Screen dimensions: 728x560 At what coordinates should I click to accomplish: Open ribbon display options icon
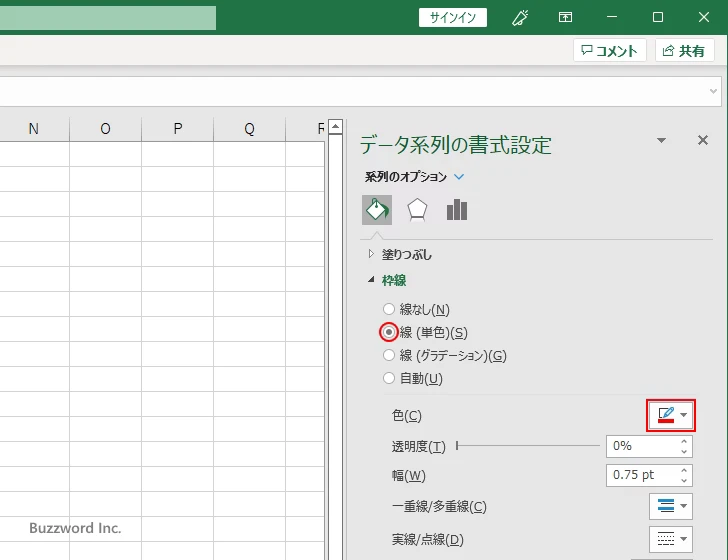(565, 17)
